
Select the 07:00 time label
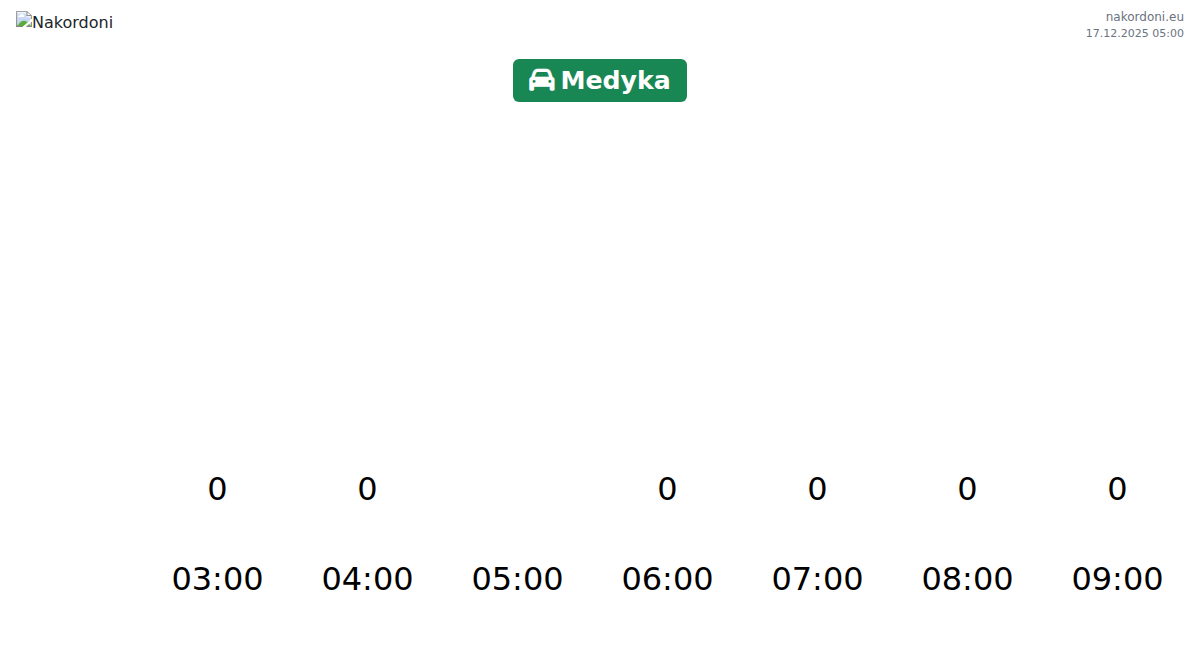pyautogui.click(x=817, y=579)
